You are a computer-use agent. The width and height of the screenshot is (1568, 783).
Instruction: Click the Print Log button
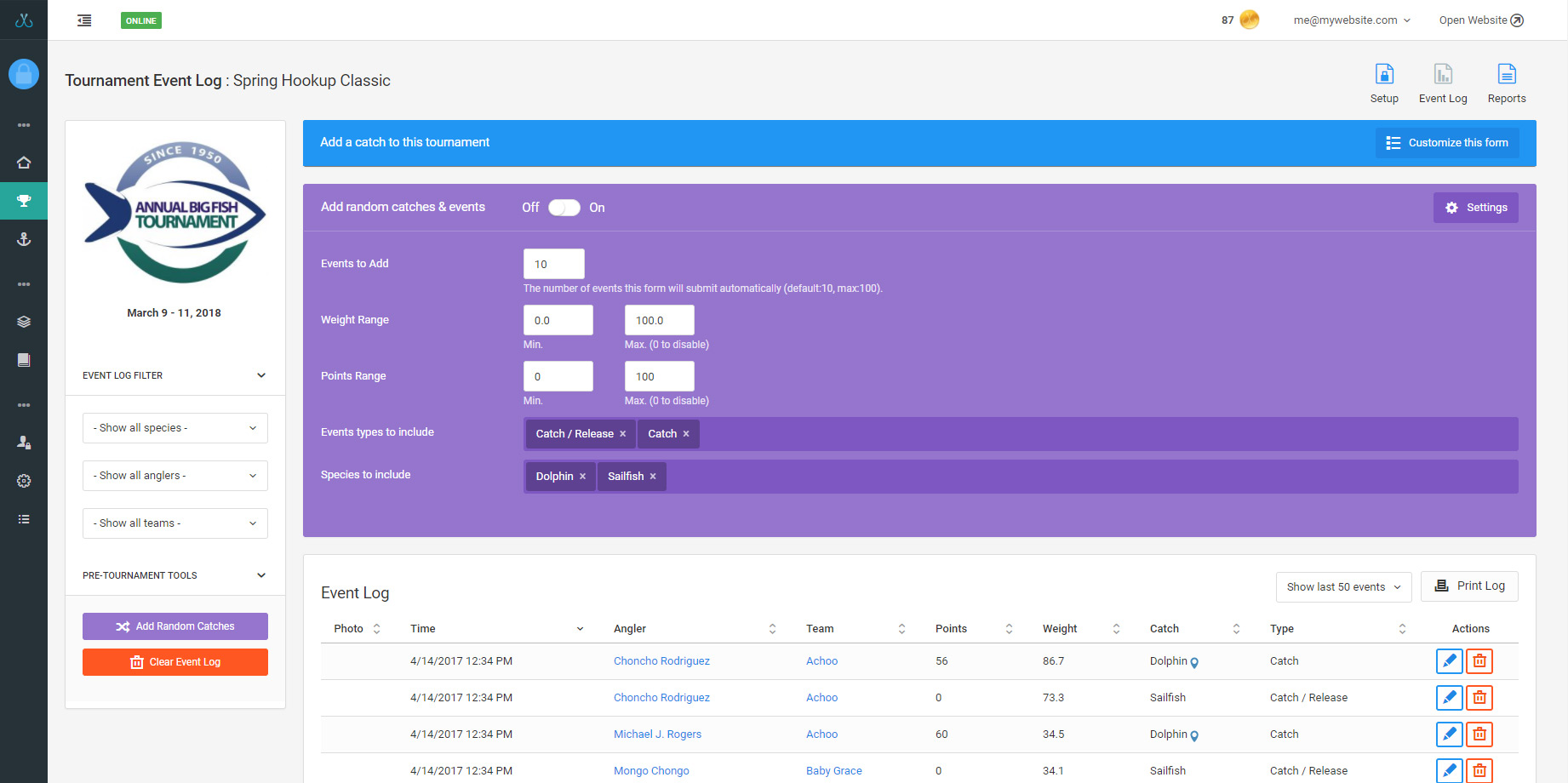[1469, 586]
